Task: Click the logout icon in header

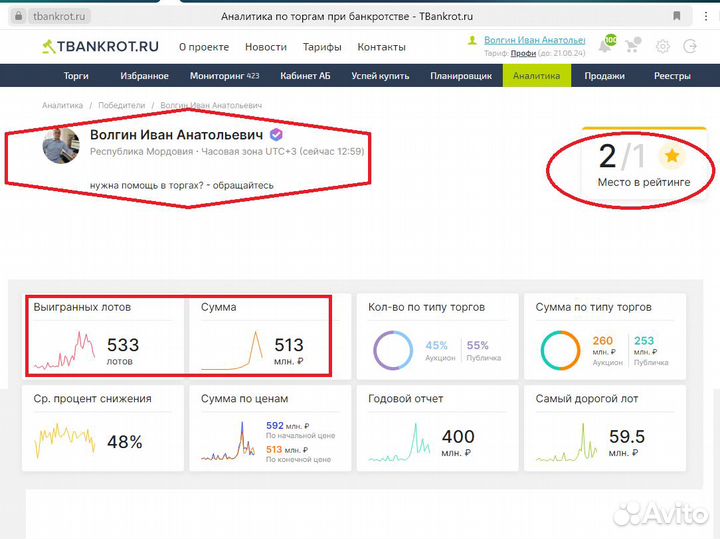Action: coord(690,47)
